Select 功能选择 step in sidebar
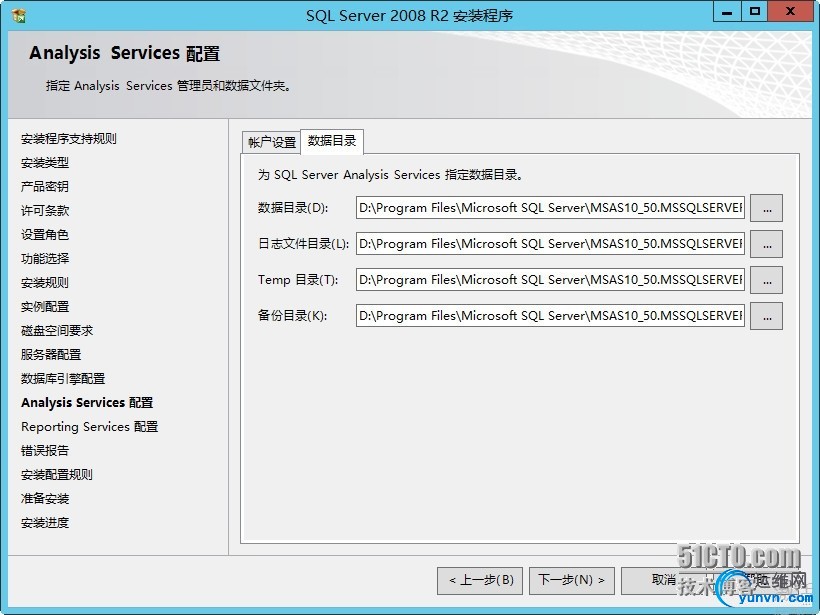The image size is (820, 615). point(45,259)
